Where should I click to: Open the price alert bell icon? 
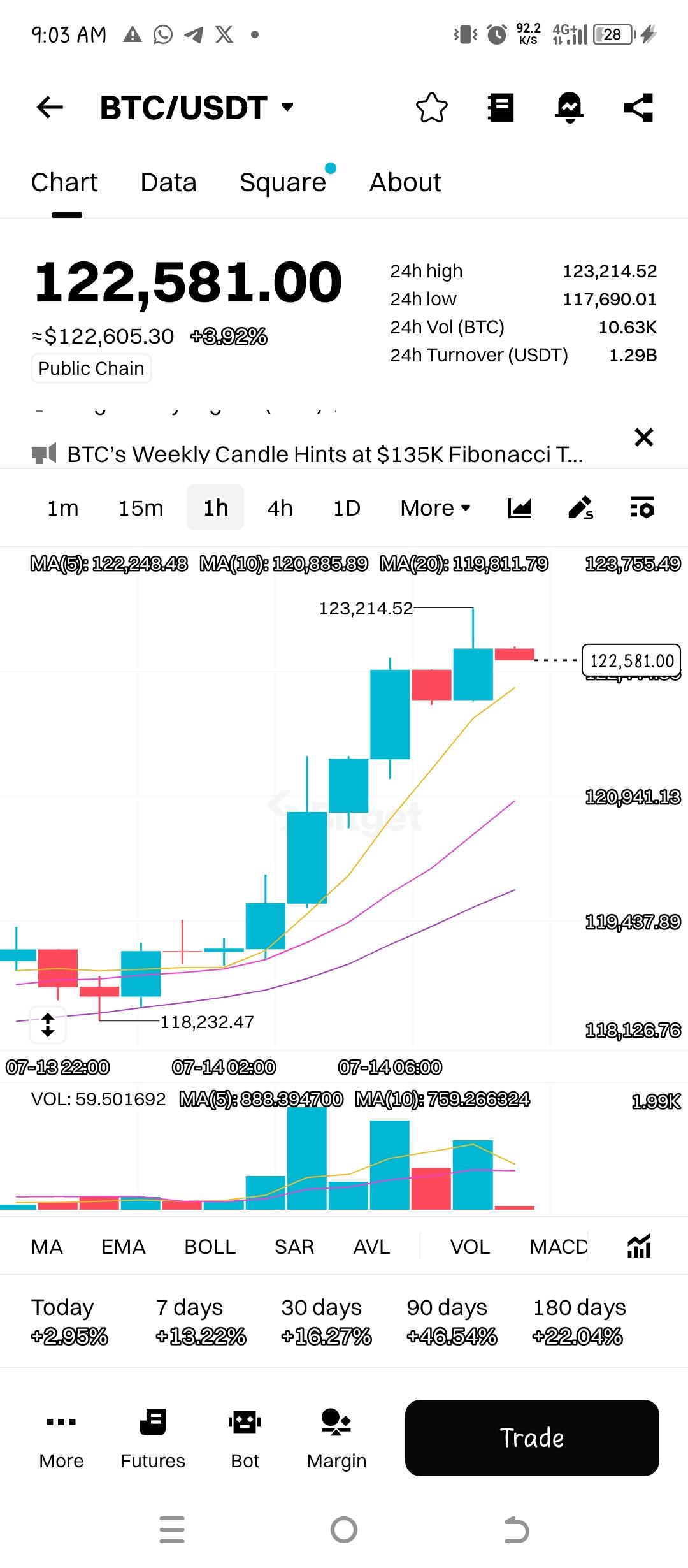[x=569, y=107]
